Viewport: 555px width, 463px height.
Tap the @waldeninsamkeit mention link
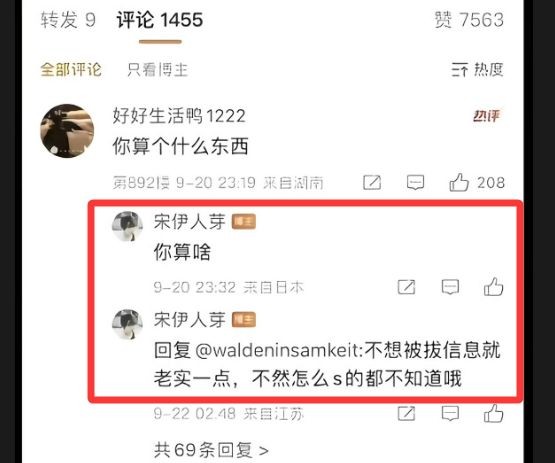(278, 350)
